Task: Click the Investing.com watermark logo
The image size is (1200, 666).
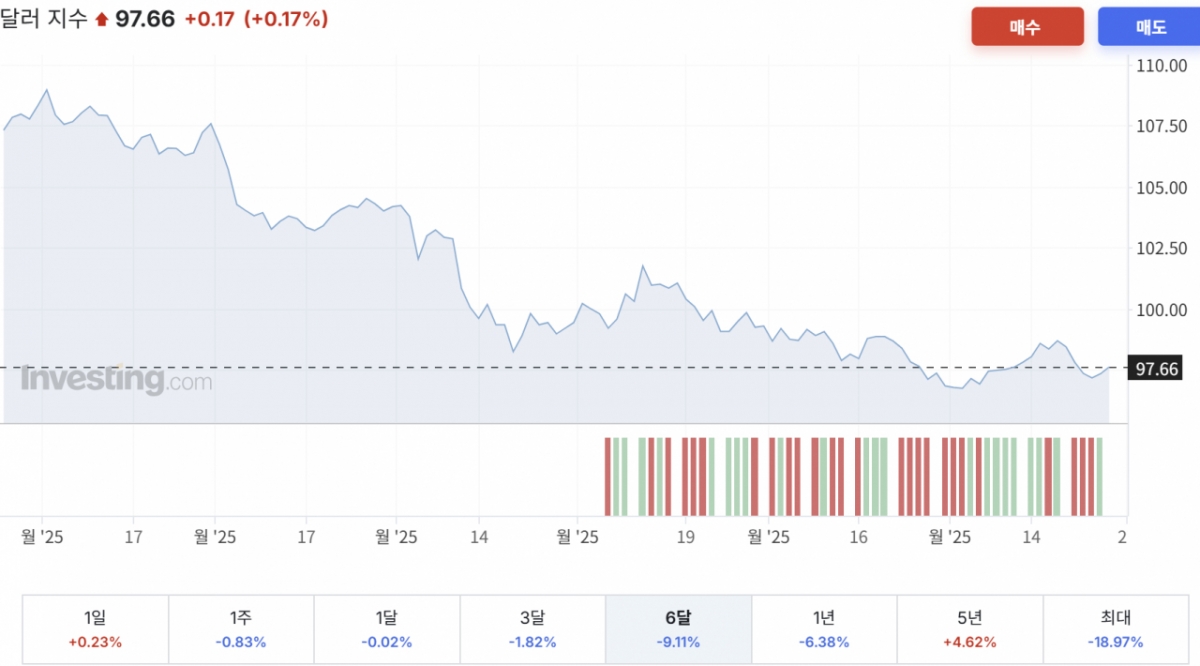Action: [x=116, y=380]
